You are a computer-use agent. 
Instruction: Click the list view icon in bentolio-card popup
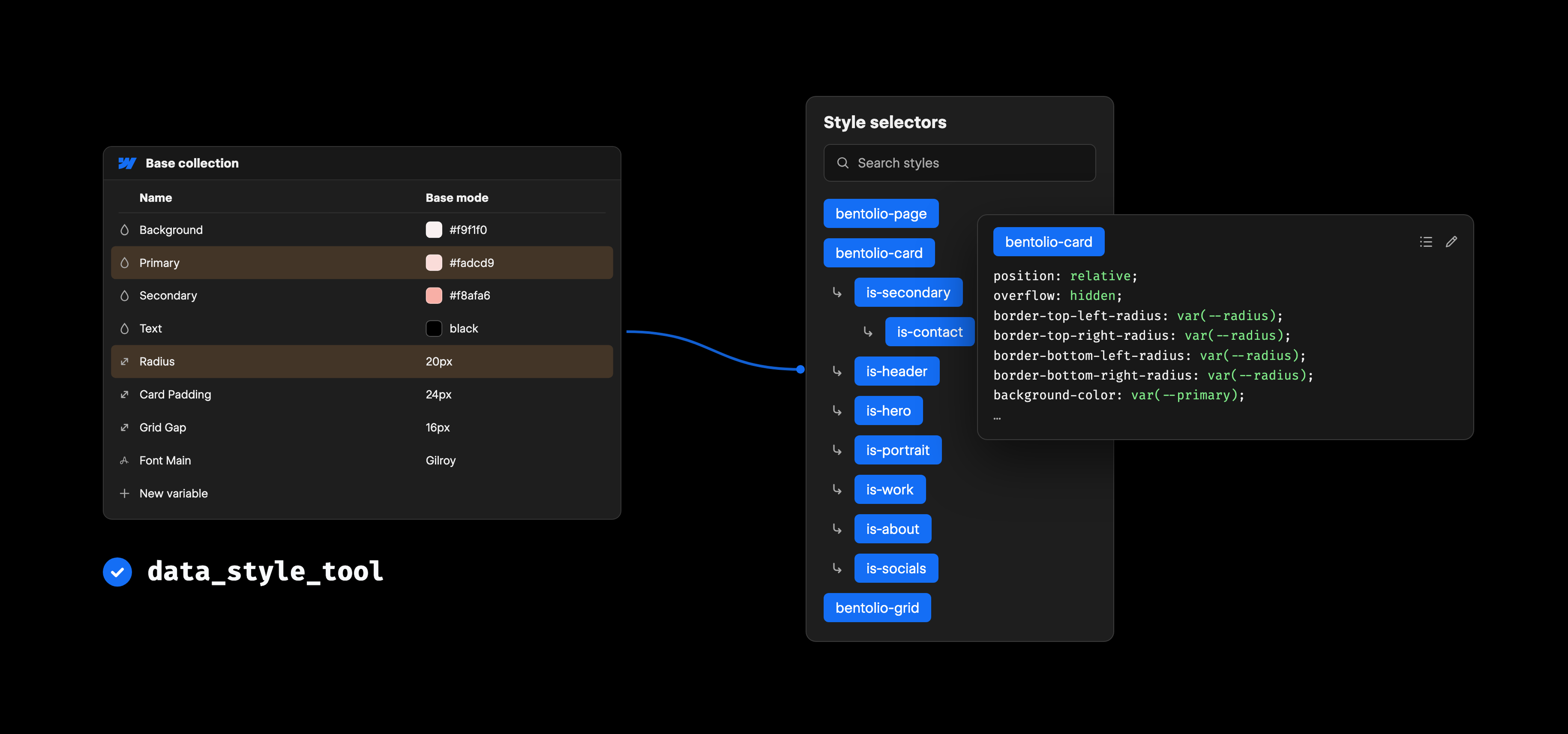click(x=1426, y=242)
